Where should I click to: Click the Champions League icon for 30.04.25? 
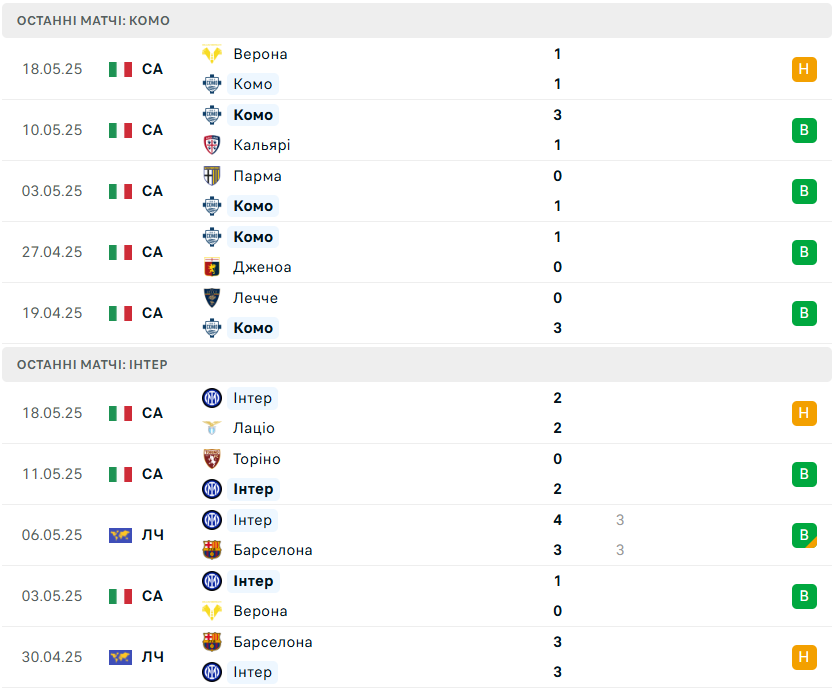(120, 657)
